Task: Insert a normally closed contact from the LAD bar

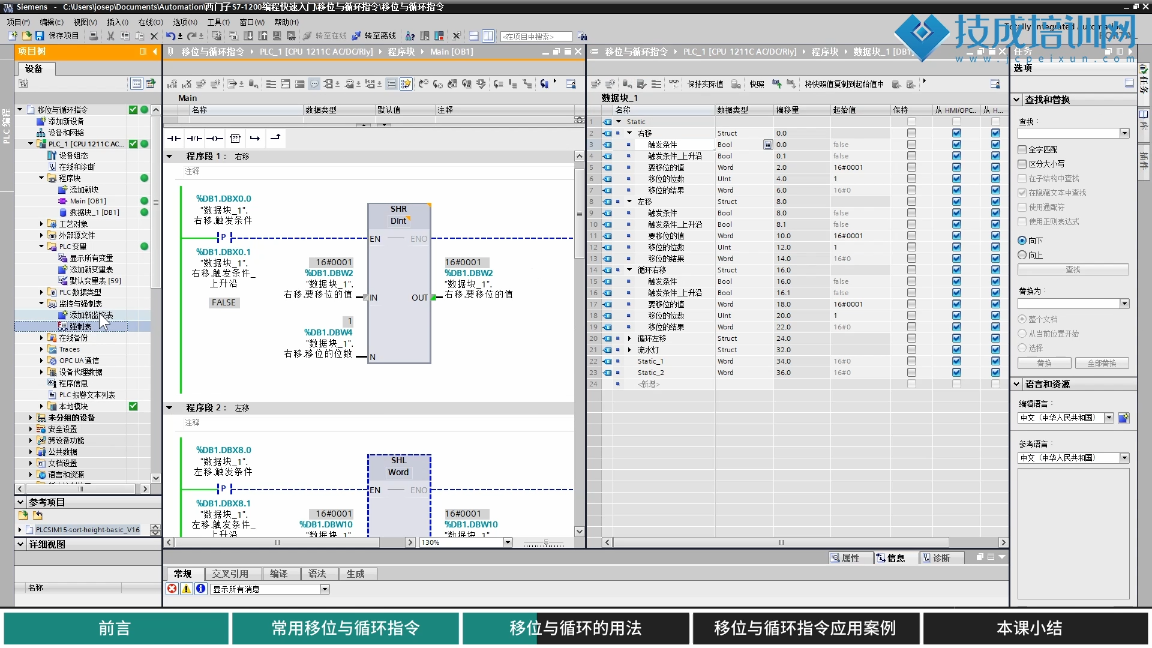Action: coord(194,138)
